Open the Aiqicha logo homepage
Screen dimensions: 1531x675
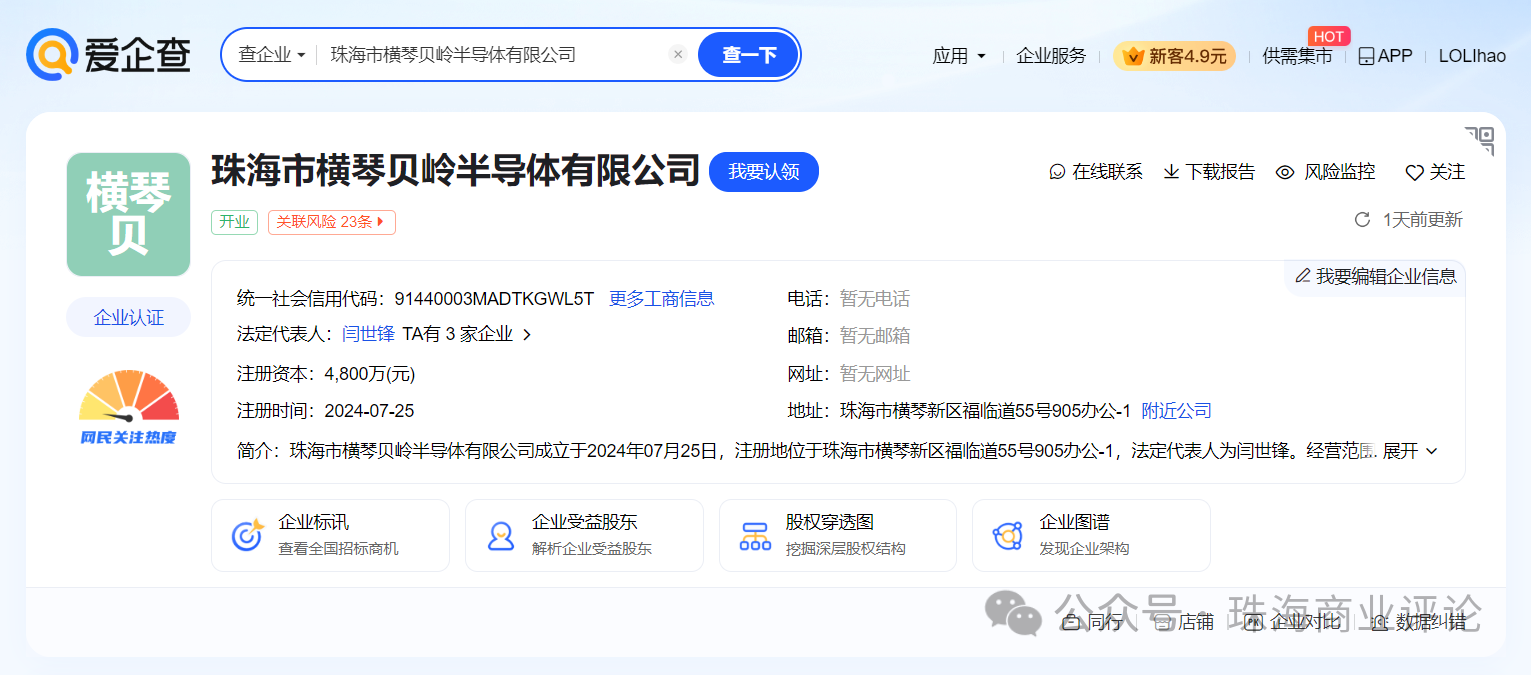(108, 54)
